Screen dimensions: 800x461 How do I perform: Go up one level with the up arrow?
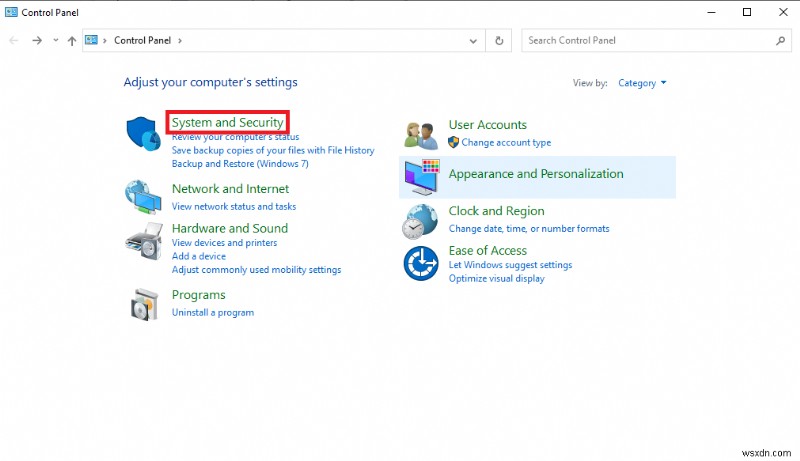coord(72,41)
